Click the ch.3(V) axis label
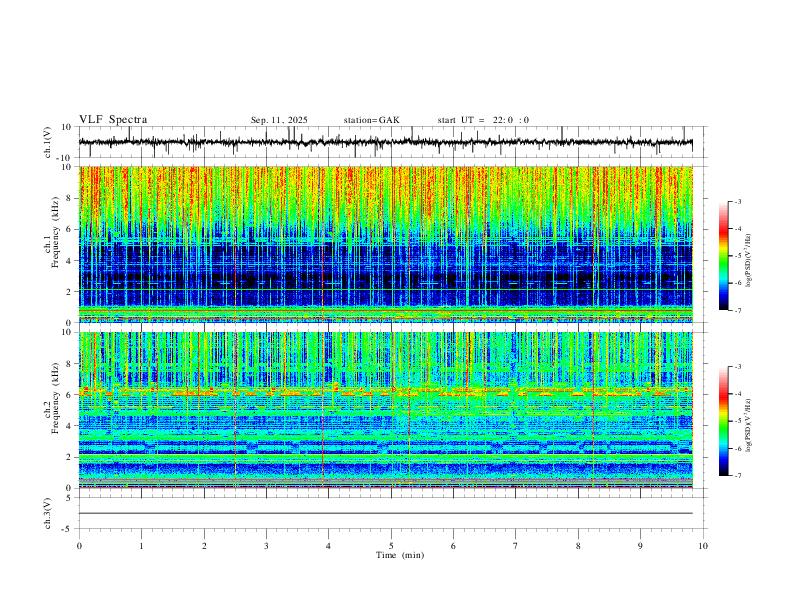Screen dimensions: 792x612 pos(47,513)
